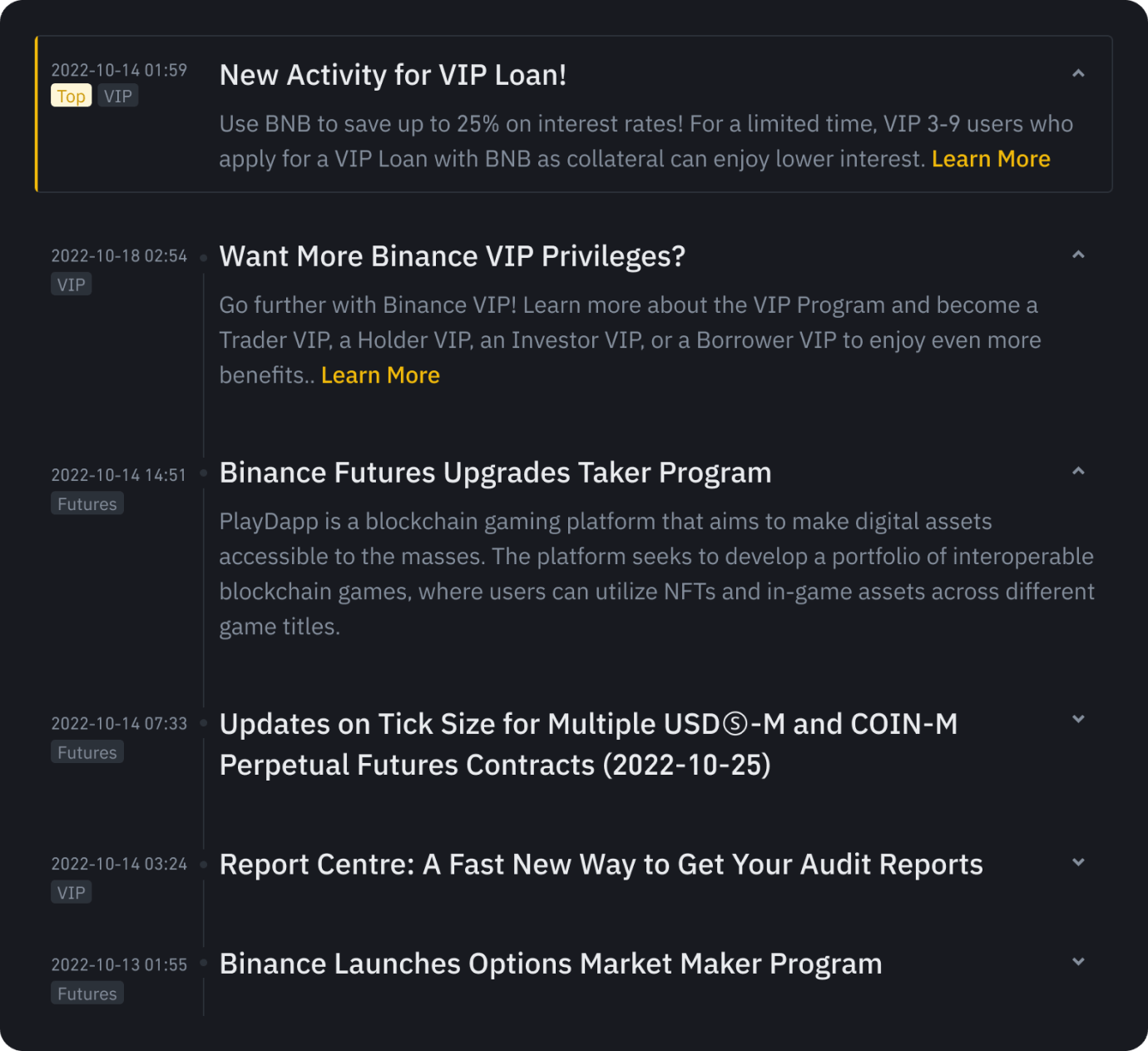Open the Binance Futures Upgrades Taker Program announcement
This screenshot has height=1051, width=1148.
click(495, 472)
